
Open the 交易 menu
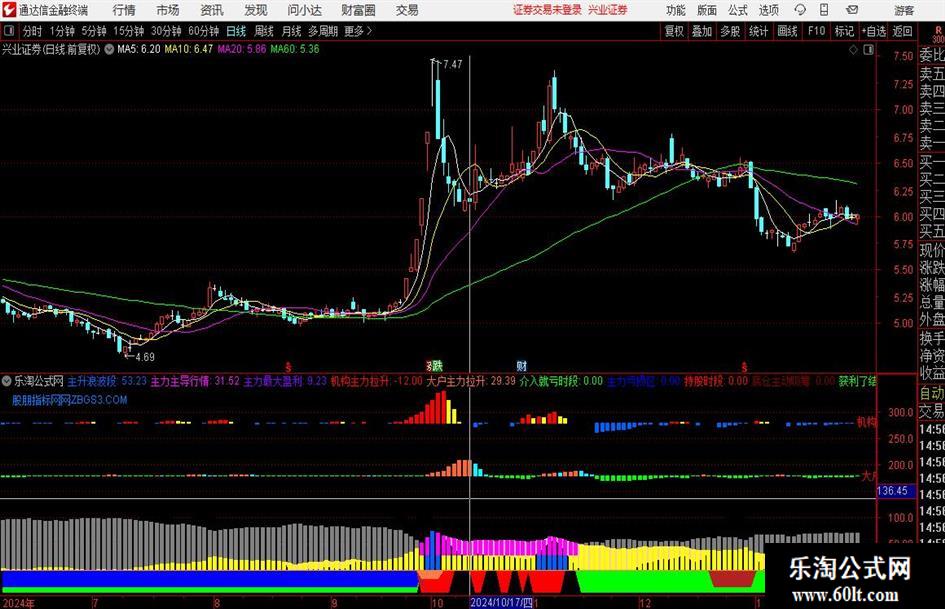[407, 10]
